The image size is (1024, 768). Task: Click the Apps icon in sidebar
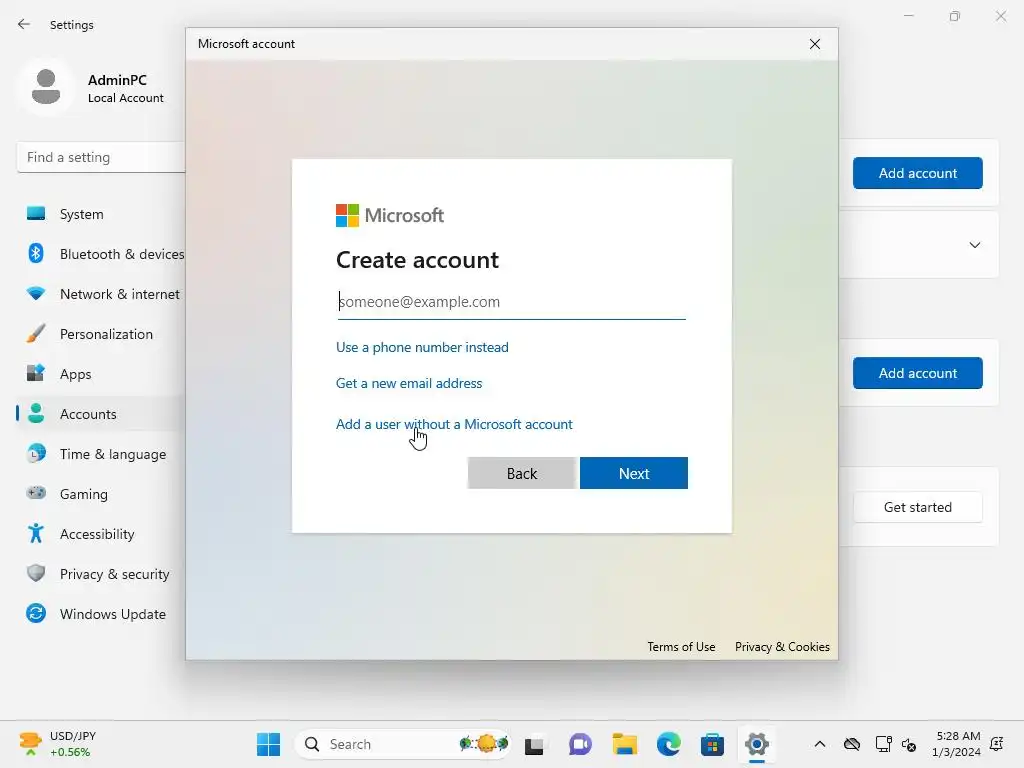36,374
